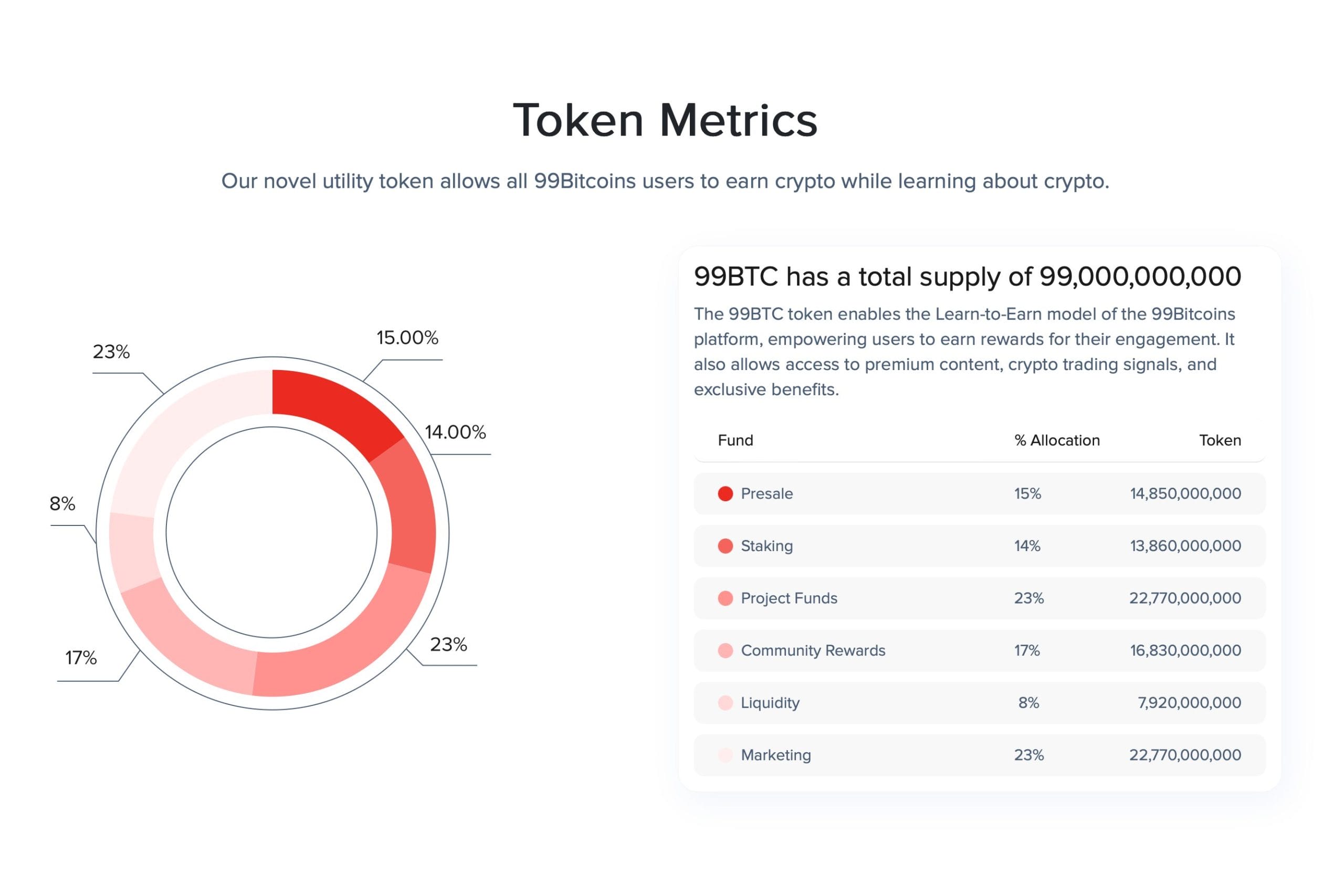The image size is (1344, 896).
Task: Click the 17% chart callout label
Action: click(x=80, y=658)
